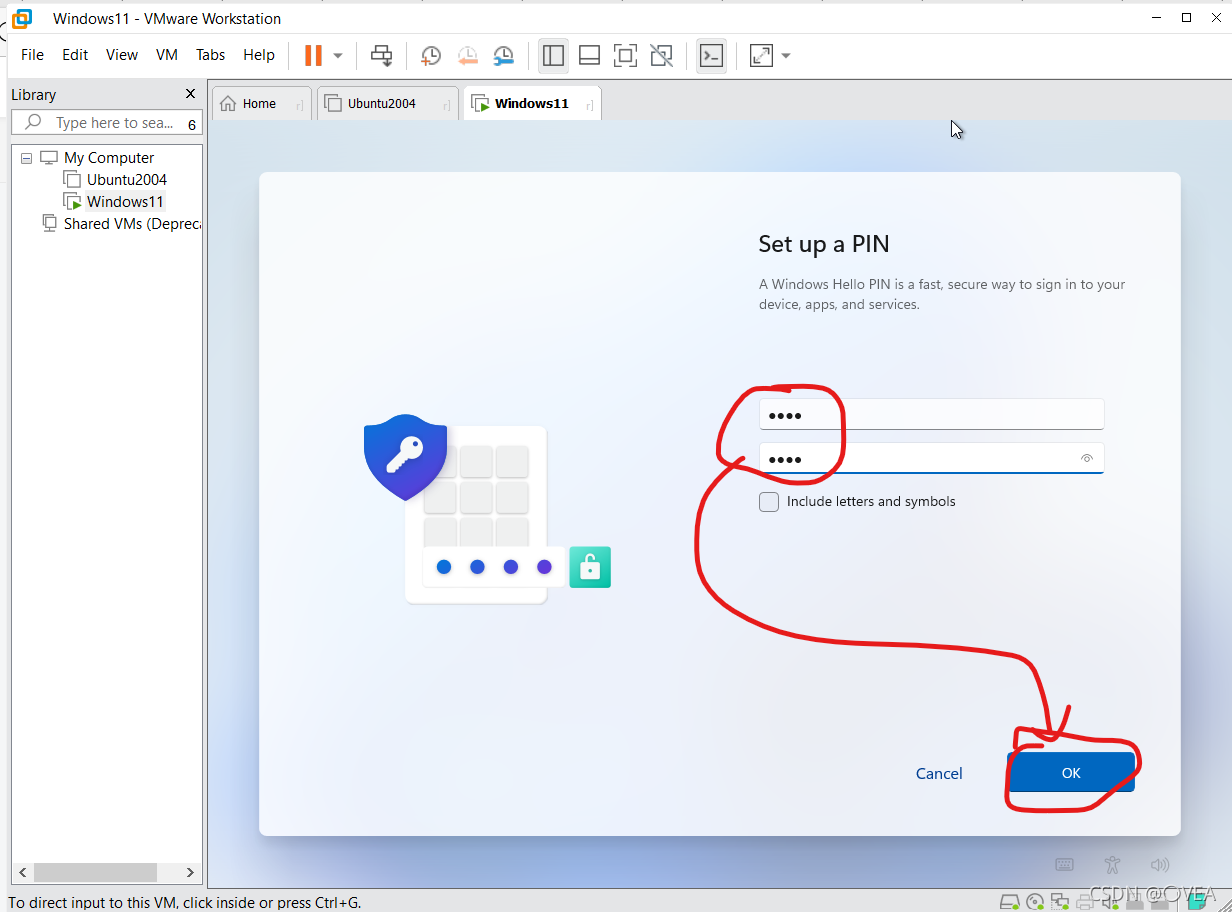Click the 'Set up a PIN' heading
The image size is (1232, 912).
click(x=824, y=244)
